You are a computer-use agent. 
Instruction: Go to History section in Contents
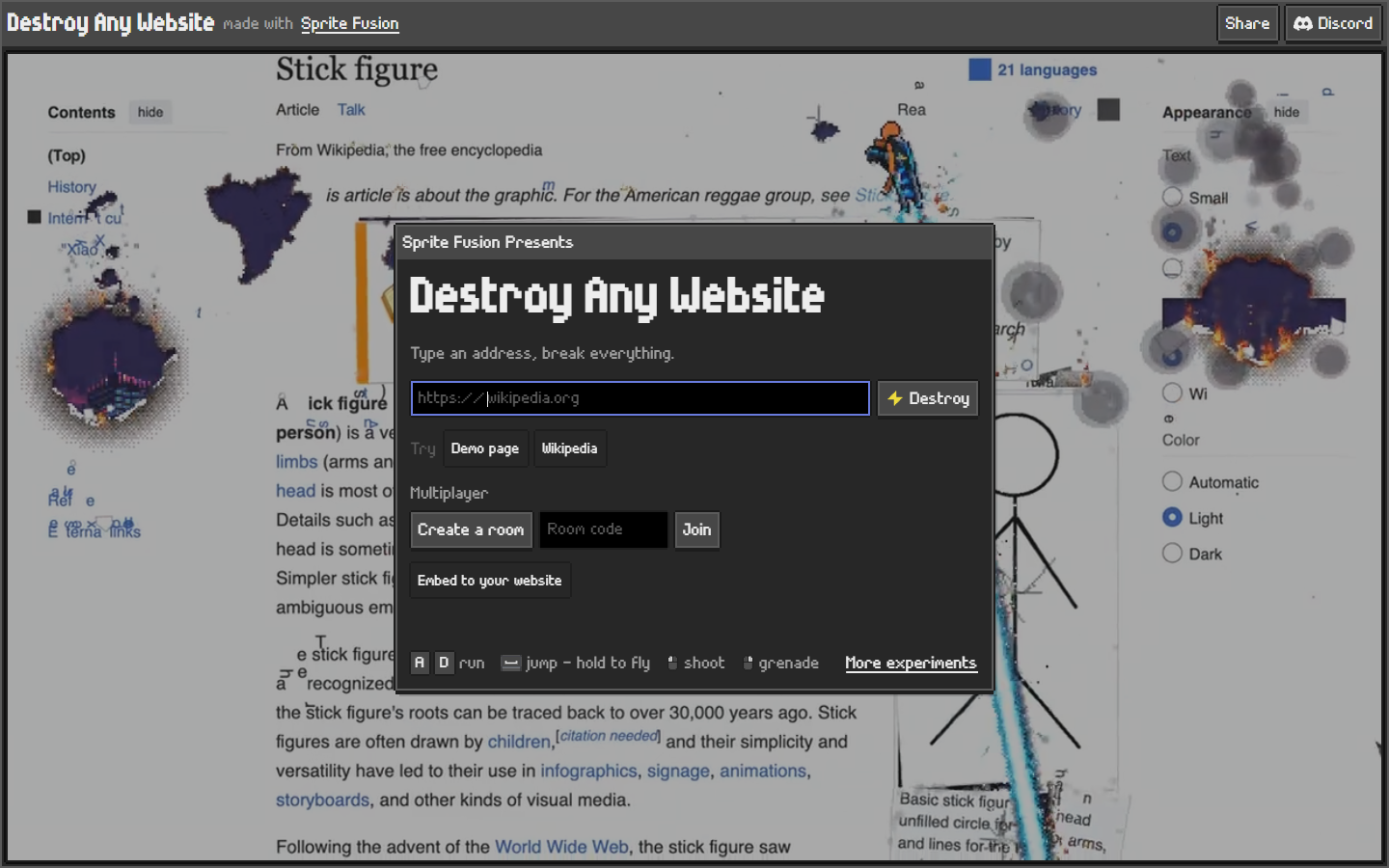[72, 187]
